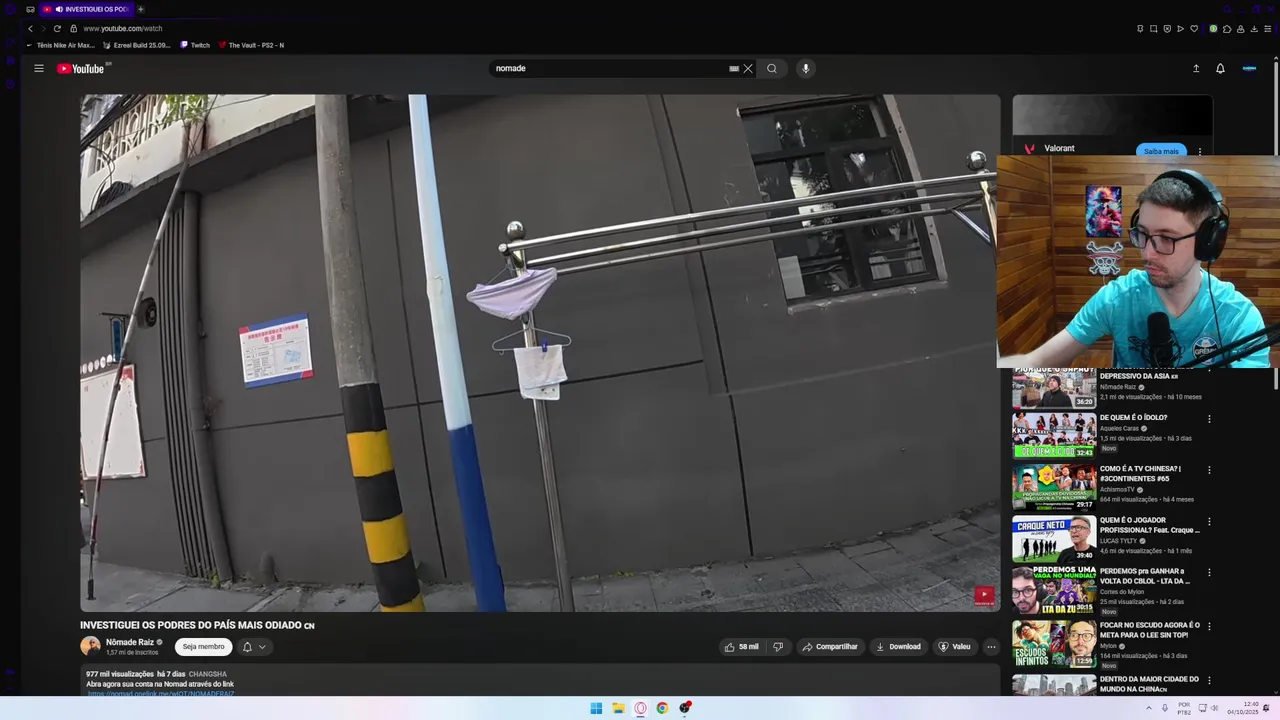
Task: Dislike the video with thumbs down
Action: tap(778, 647)
